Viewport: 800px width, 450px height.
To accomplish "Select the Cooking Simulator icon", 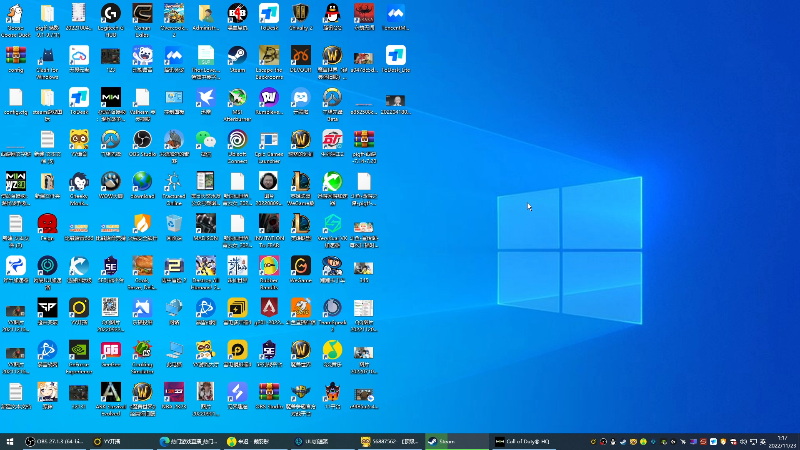I will point(142,358).
